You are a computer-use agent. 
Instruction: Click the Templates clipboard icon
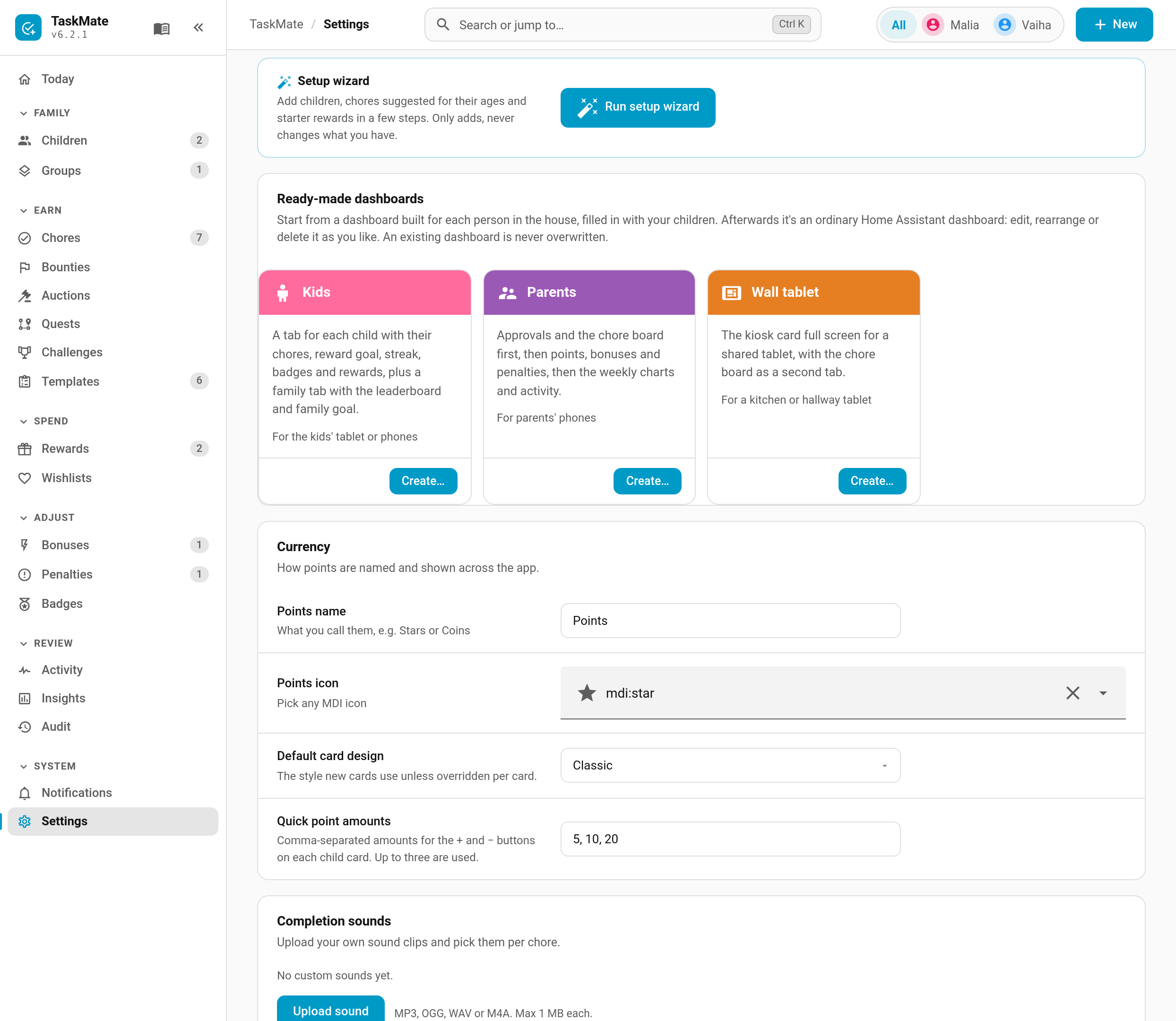25,382
